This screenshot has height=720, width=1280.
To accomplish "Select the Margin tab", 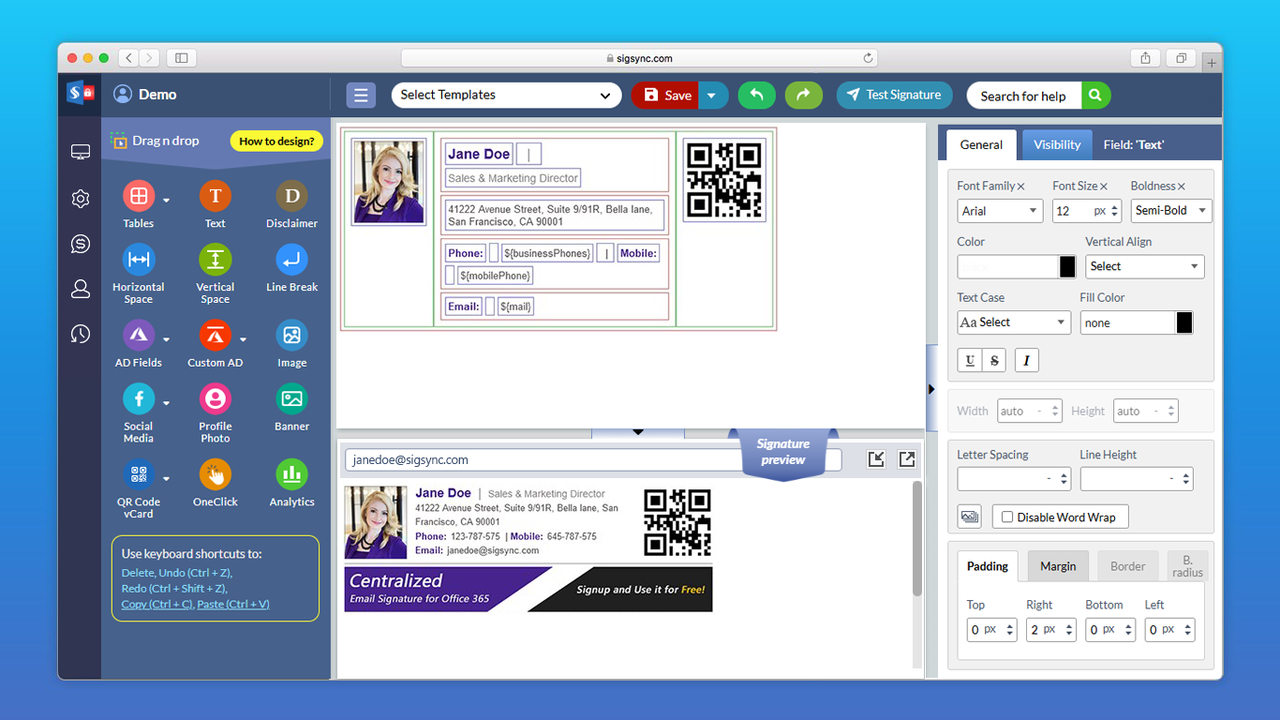I will 1058,566.
